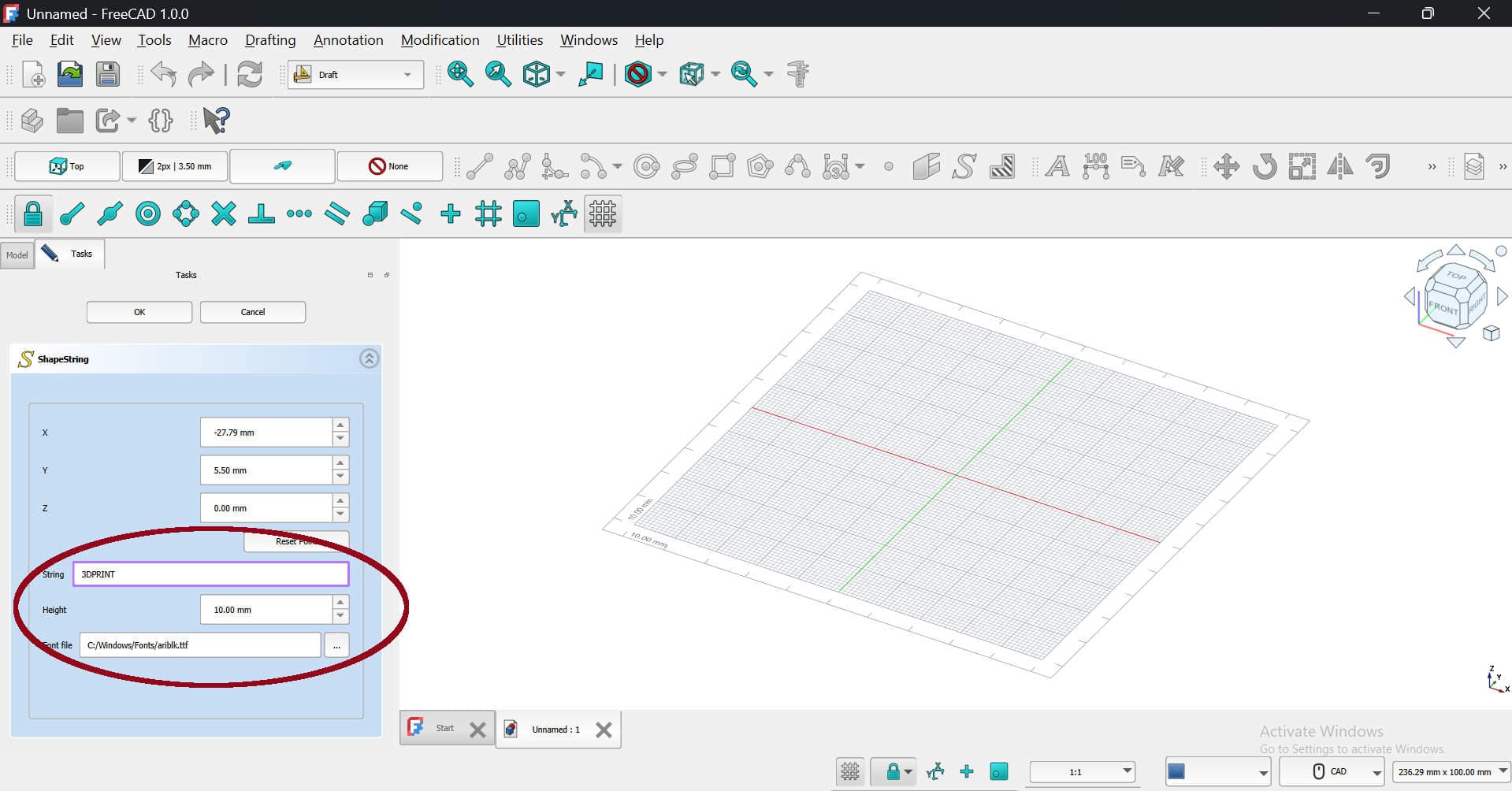Select the Offset modification tool

point(1378,166)
